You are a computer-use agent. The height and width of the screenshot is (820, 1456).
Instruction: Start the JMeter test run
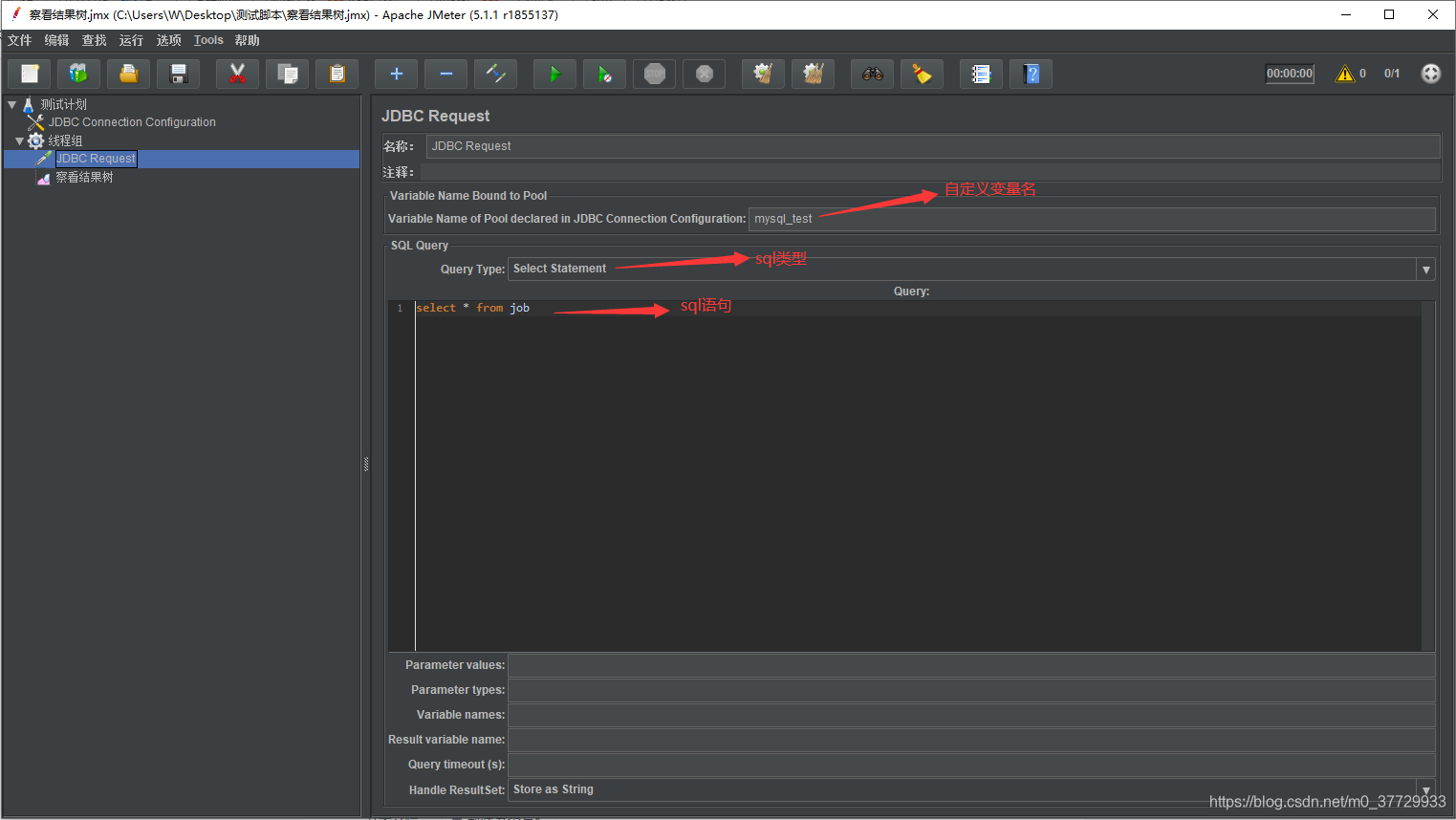coord(554,73)
